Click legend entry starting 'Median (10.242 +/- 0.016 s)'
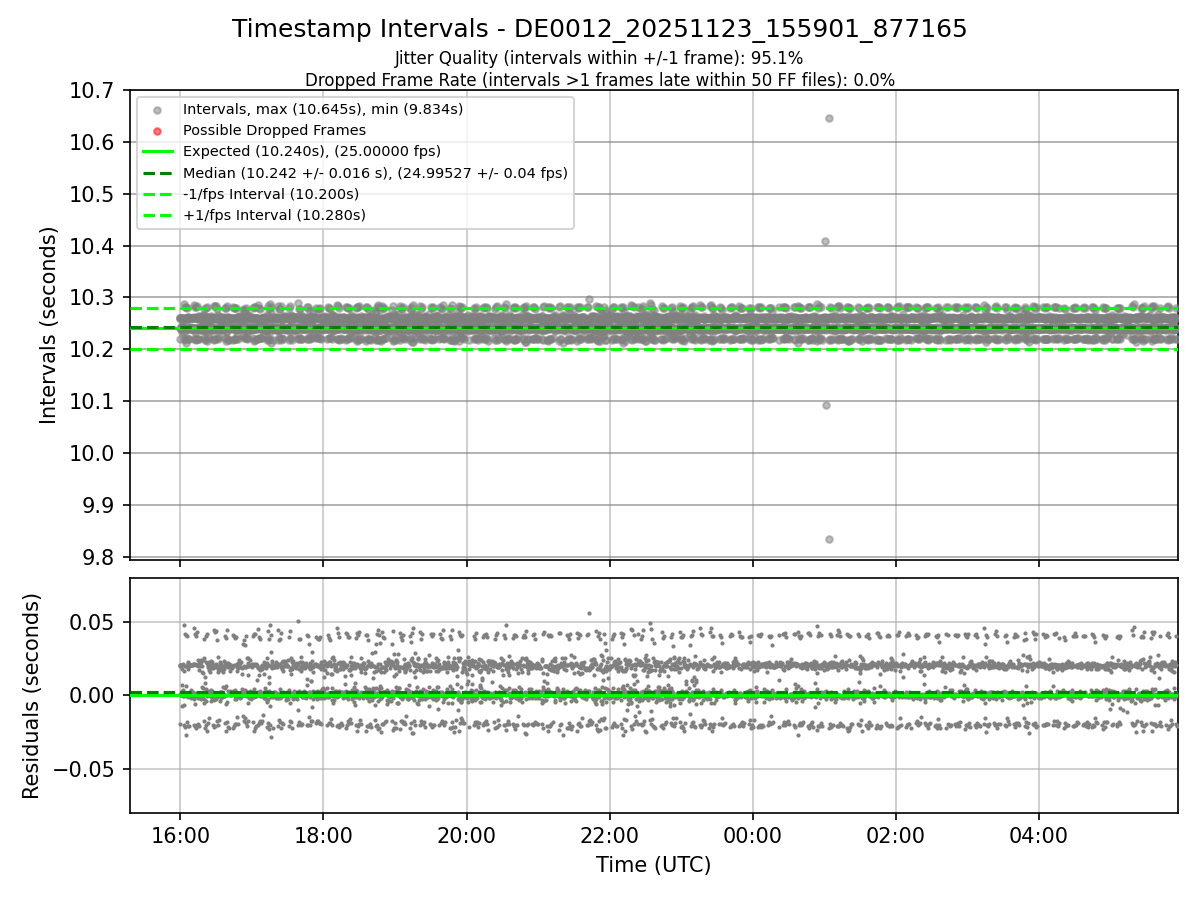 (x=375, y=173)
